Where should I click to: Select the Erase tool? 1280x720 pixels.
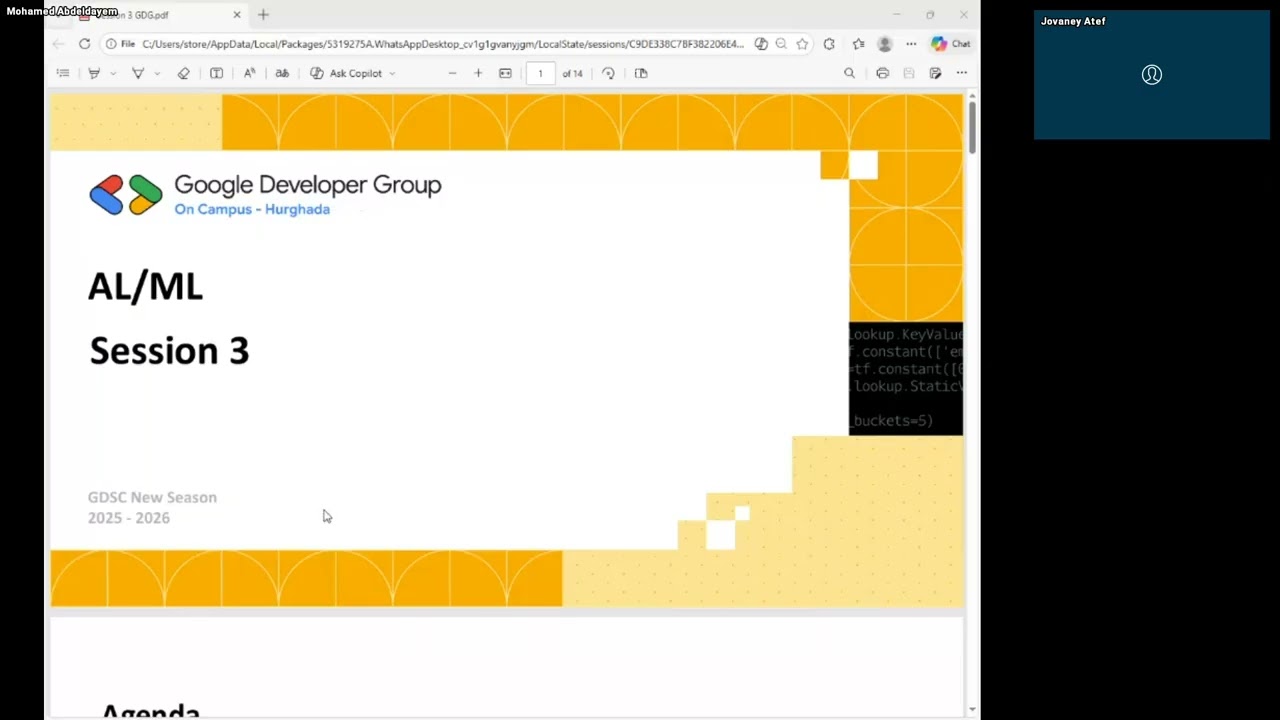coord(183,73)
